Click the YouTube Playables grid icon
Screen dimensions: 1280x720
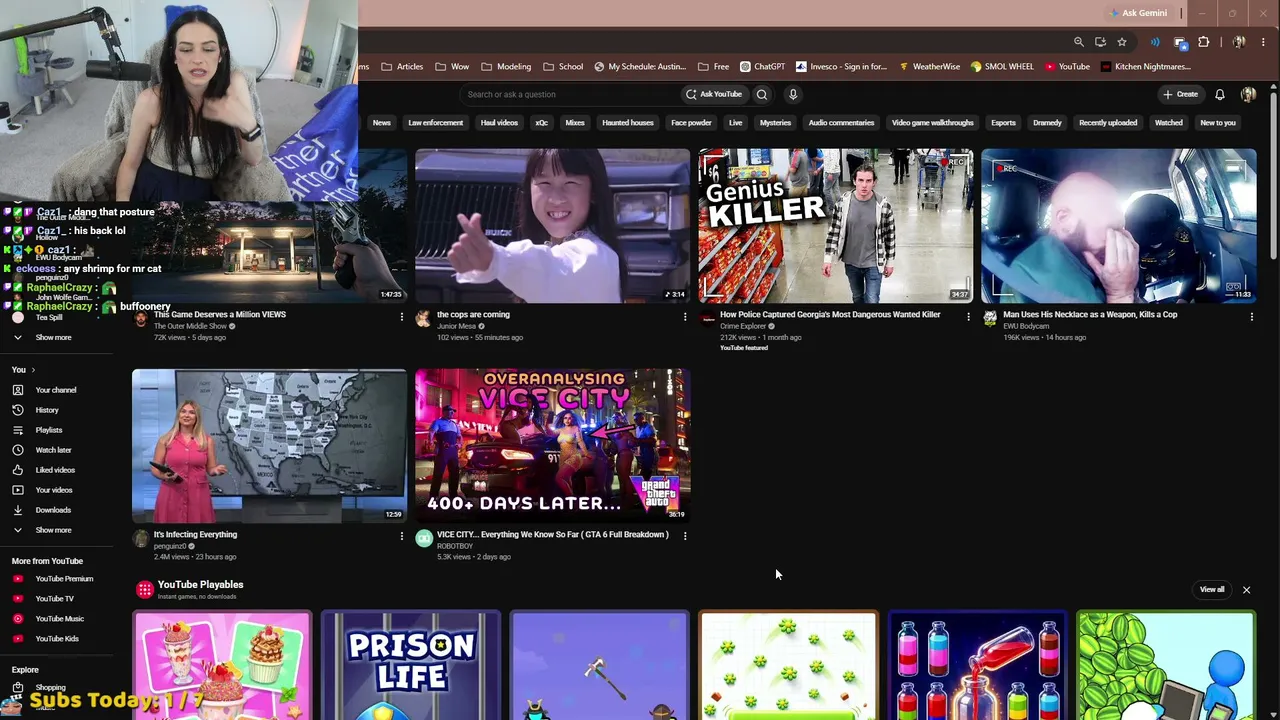145,589
